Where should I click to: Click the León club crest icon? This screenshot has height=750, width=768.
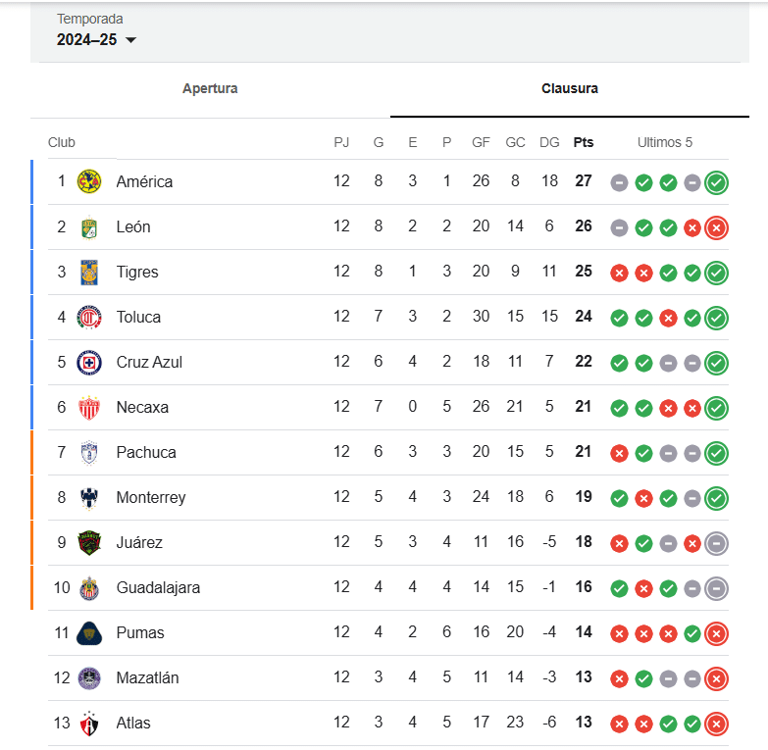[x=89, y=227]
